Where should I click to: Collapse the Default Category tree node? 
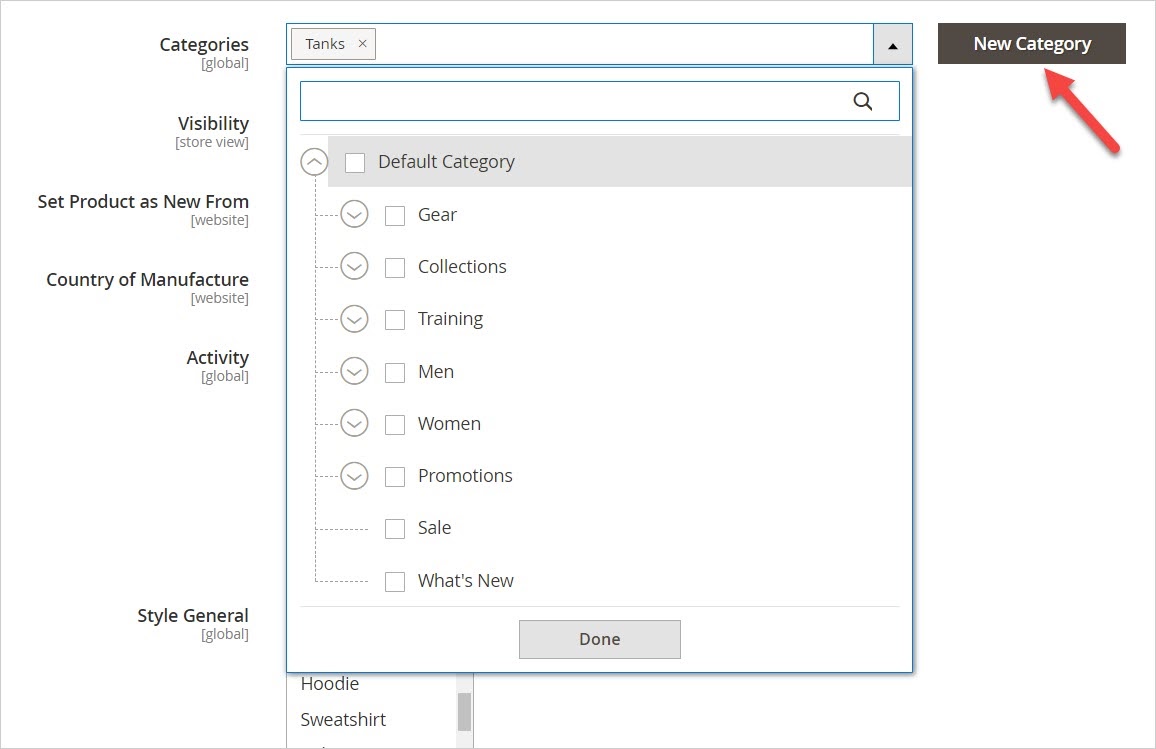click(314, 161)
